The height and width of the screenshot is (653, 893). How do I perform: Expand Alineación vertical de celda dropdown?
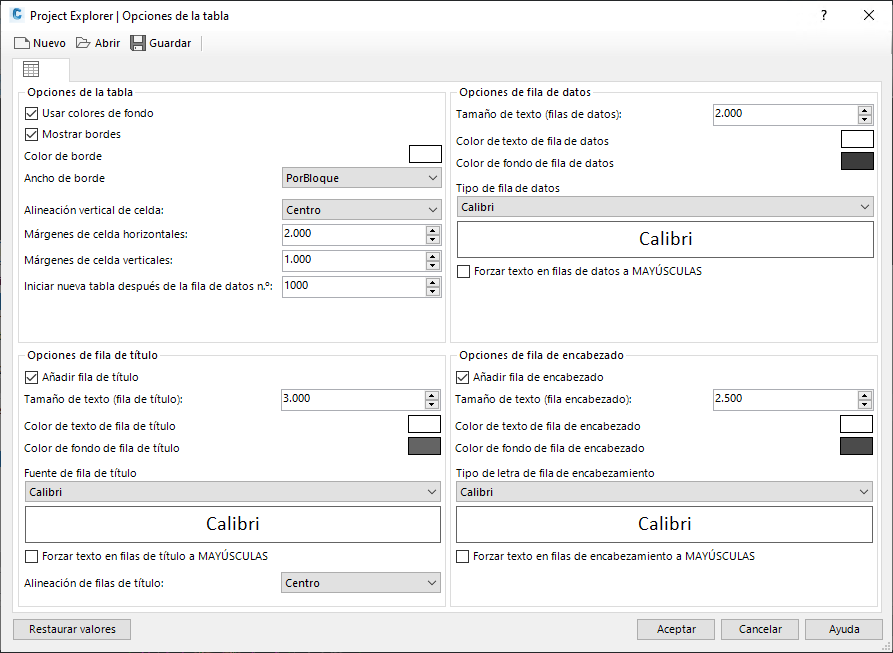coord(362,210)
